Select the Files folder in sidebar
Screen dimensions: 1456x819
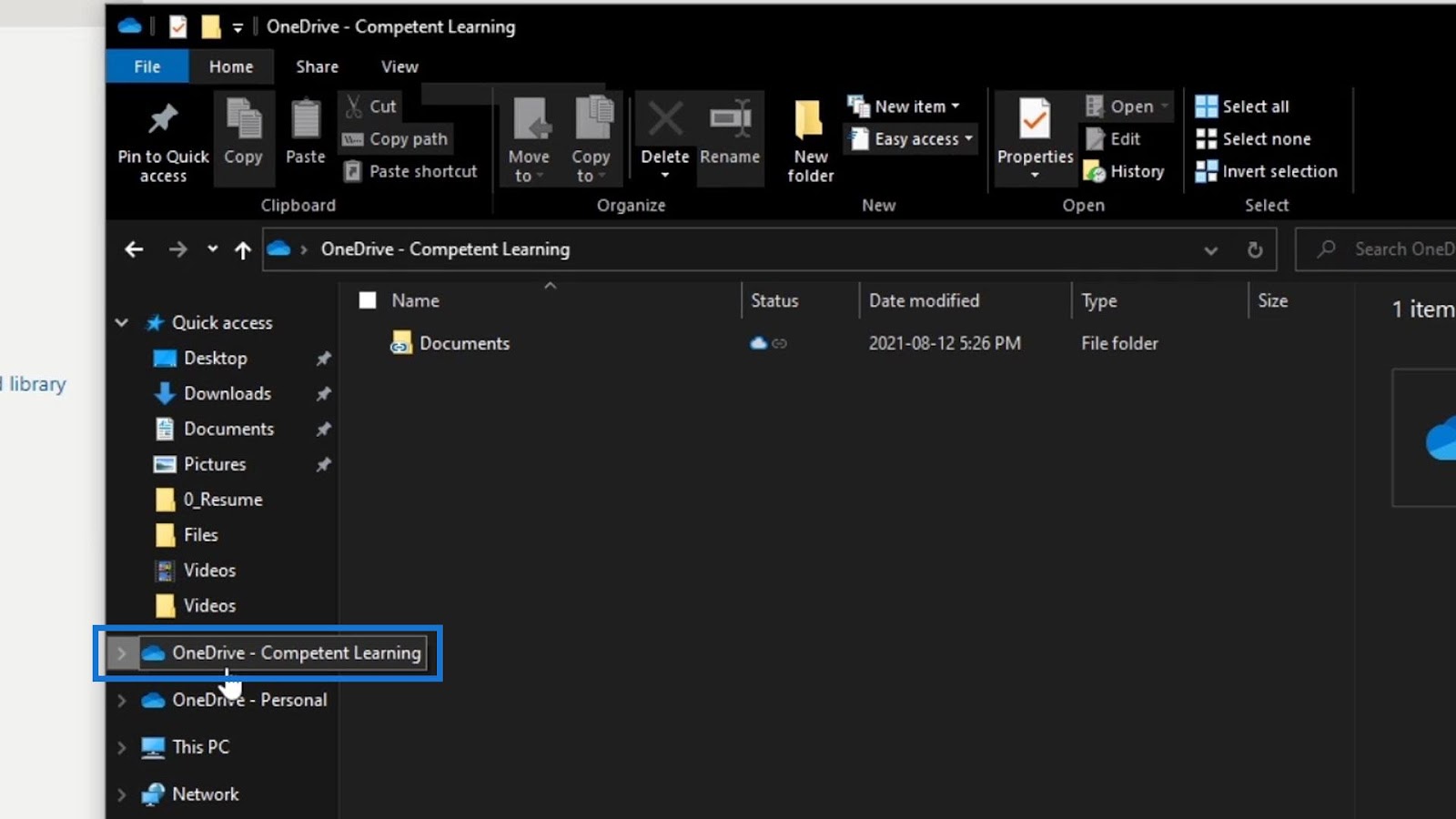(x=200, y=535)
